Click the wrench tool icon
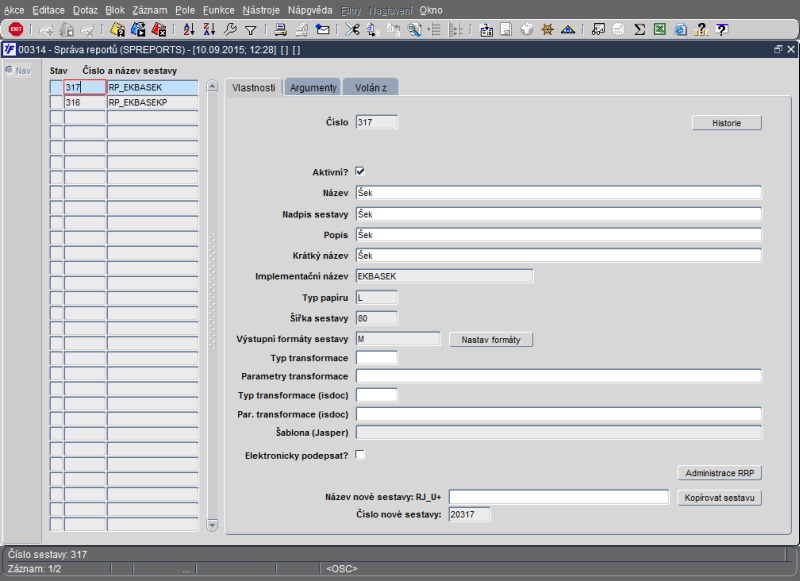 tap(231, 30)
